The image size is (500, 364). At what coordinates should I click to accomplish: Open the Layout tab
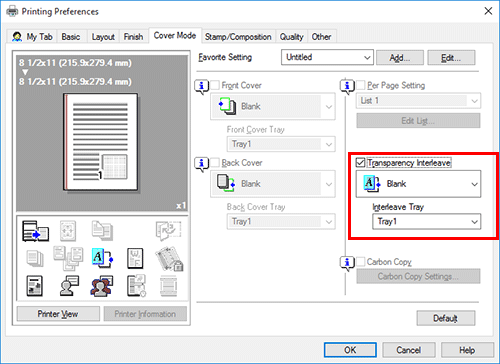point(103,37)
